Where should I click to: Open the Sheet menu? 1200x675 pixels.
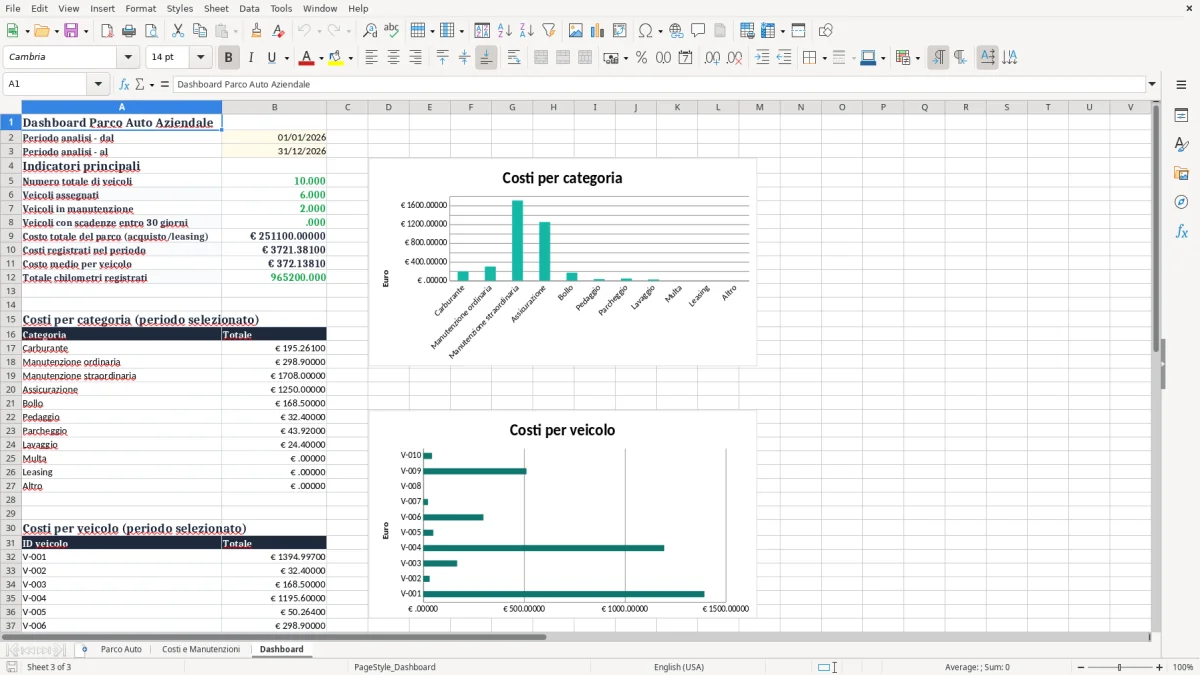216,8
